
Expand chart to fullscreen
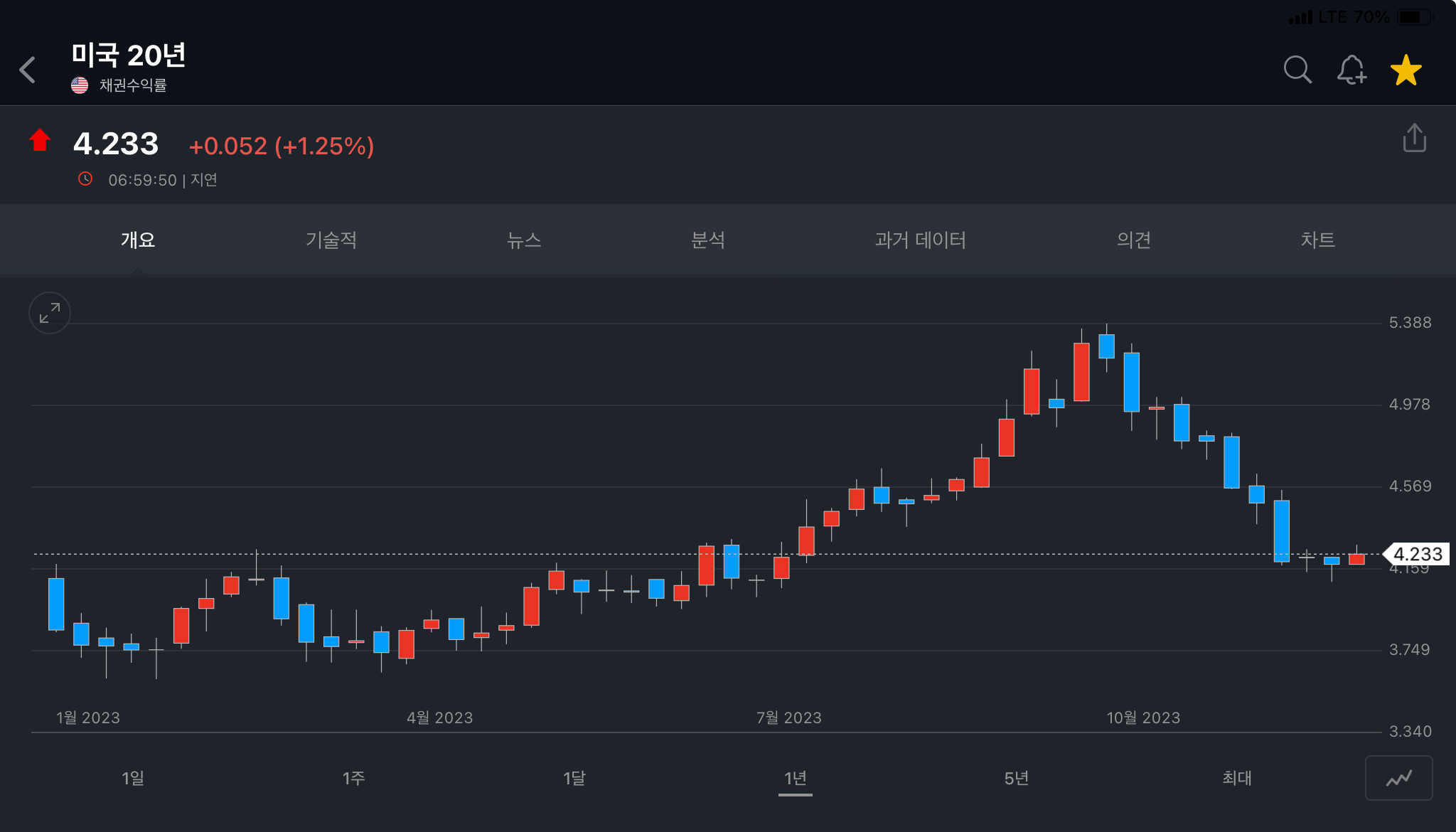[x=50, y=313]
